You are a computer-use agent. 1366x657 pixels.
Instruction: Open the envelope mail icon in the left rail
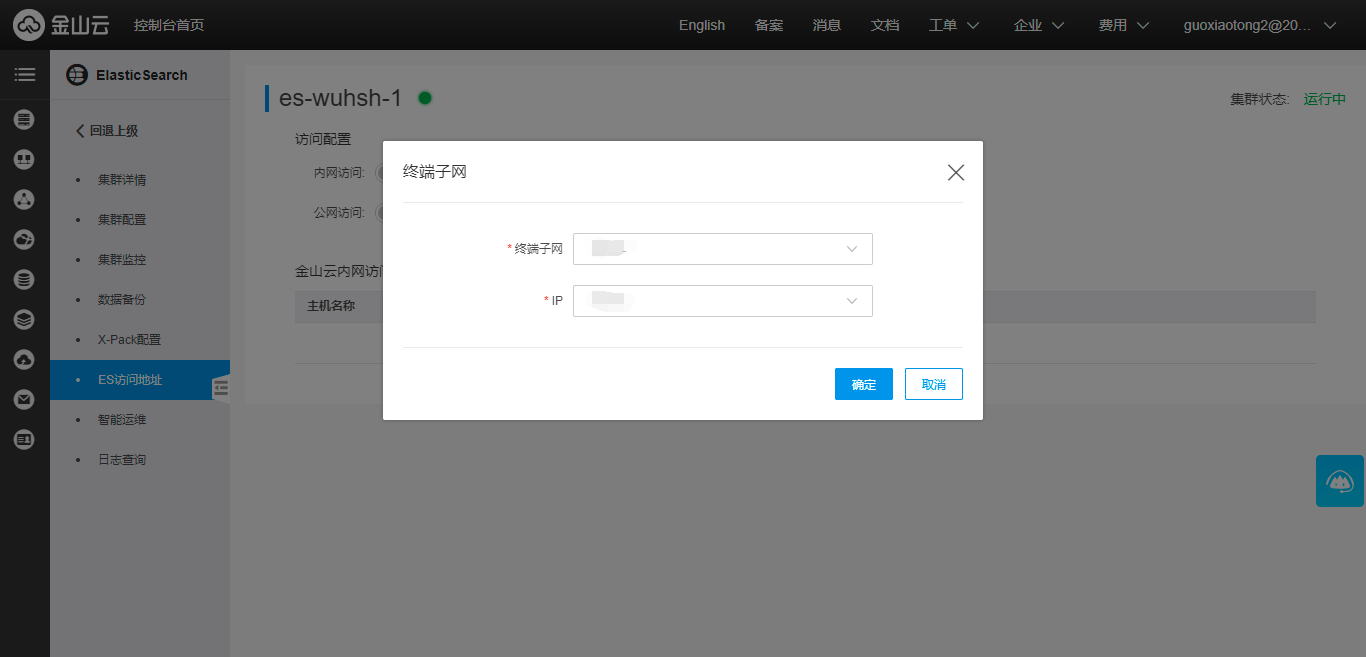pyautogui.click(x=25, y=400)
